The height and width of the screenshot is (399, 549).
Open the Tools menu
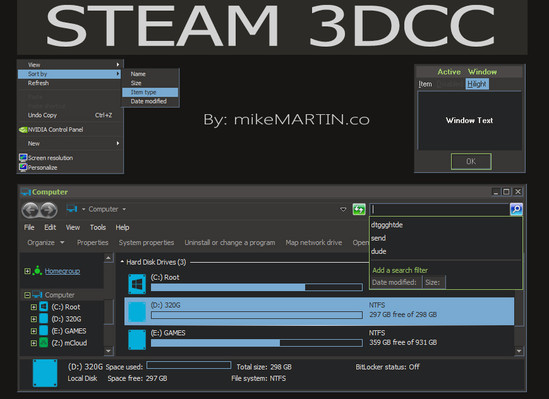coord(98,228)
